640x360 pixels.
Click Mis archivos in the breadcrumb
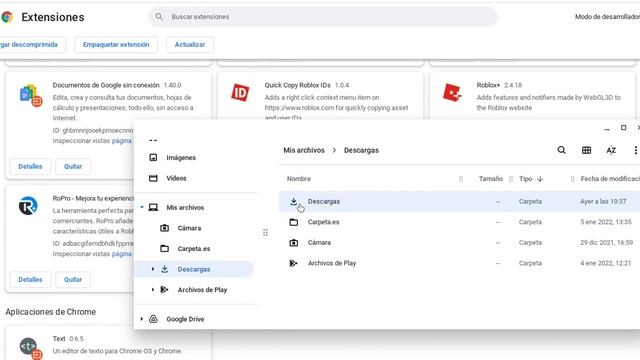(304, 150)
